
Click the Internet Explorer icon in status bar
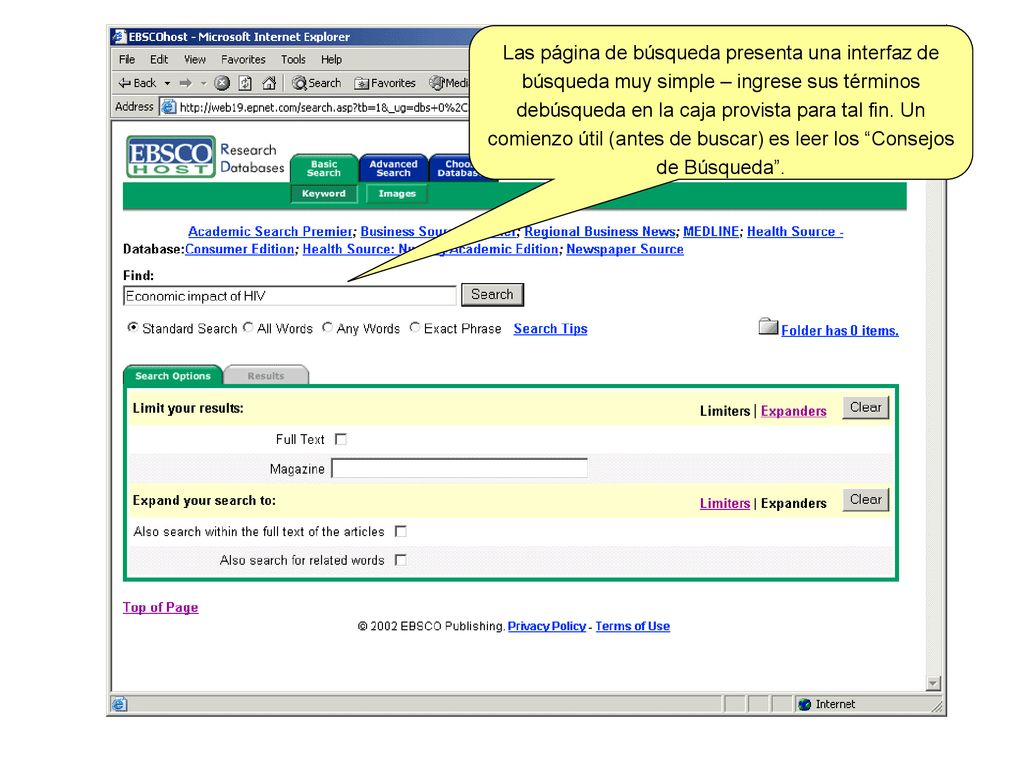pos(119,704)
